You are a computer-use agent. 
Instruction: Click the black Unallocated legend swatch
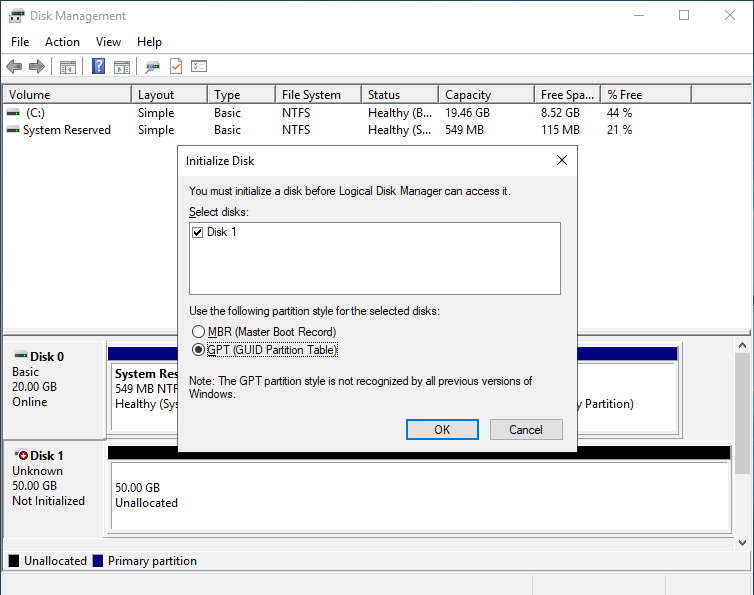click(14, 561)
